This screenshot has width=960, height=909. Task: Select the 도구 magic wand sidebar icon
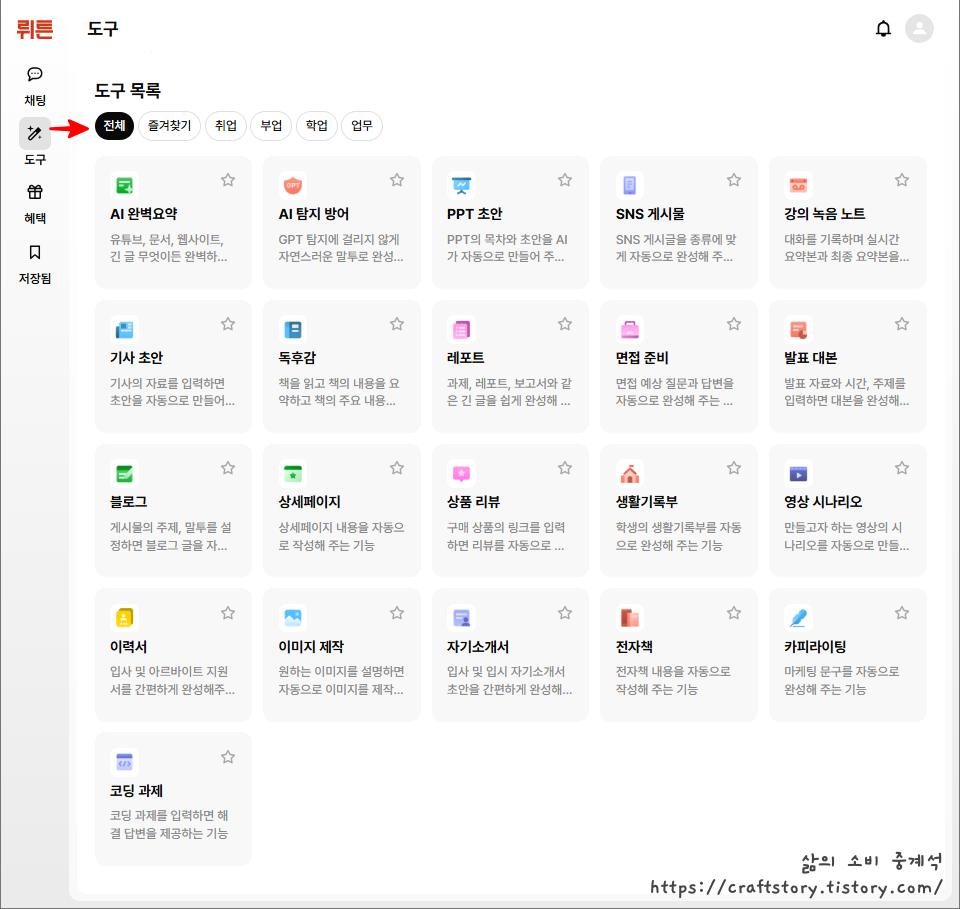point(35,133)
